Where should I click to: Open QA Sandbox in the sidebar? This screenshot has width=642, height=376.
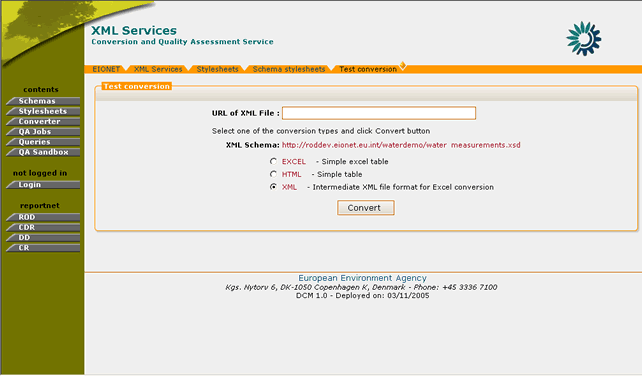(43, 152)
